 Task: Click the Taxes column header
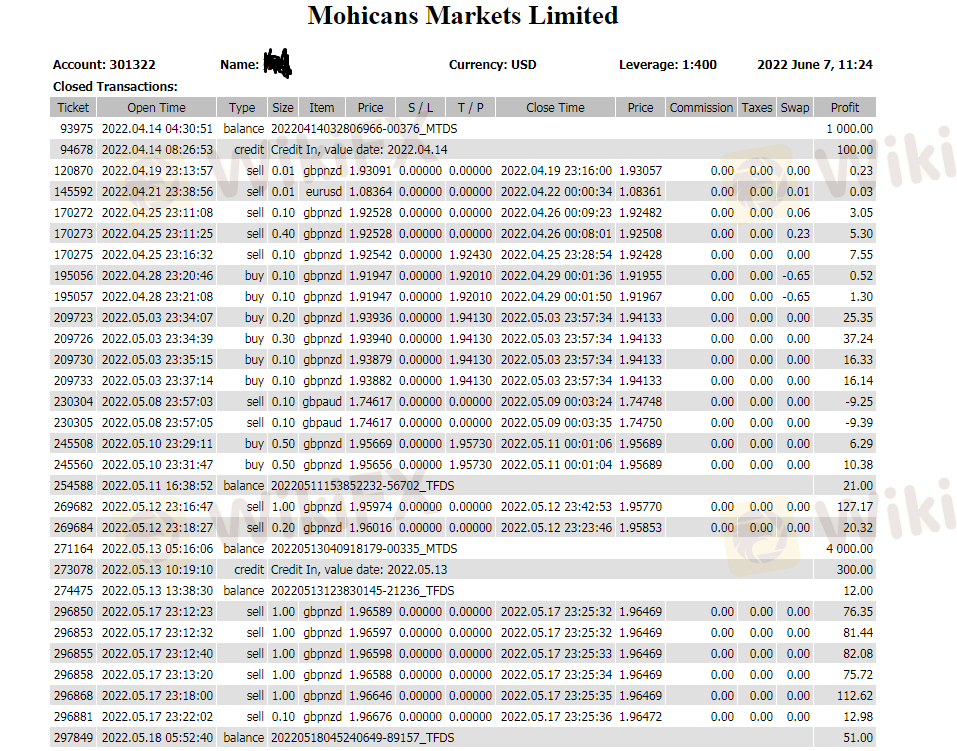click(x=757, y=107)
